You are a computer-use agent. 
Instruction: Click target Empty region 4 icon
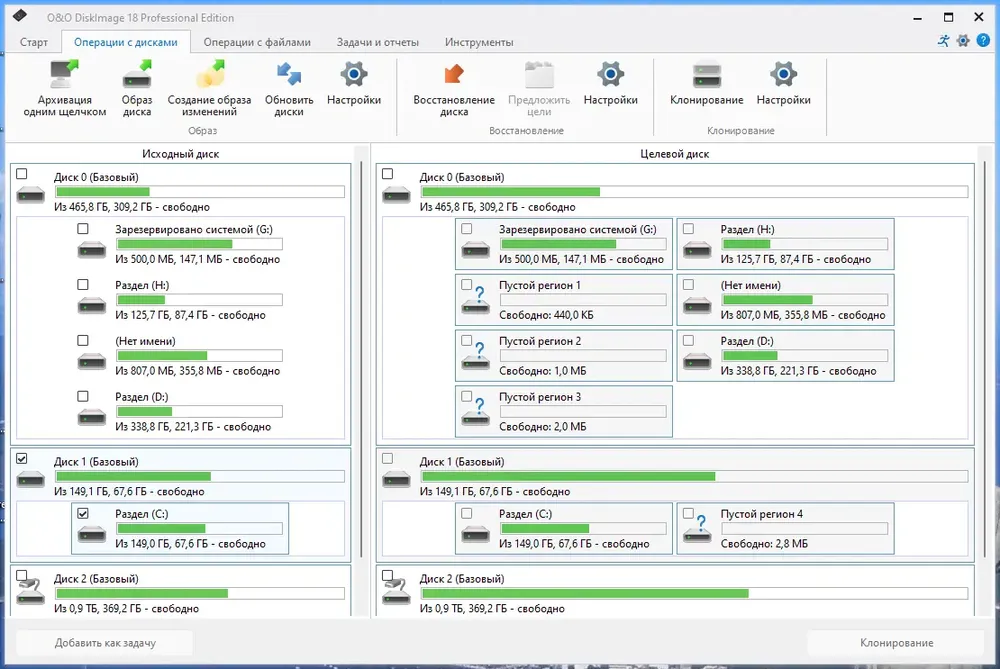(697, 529)
